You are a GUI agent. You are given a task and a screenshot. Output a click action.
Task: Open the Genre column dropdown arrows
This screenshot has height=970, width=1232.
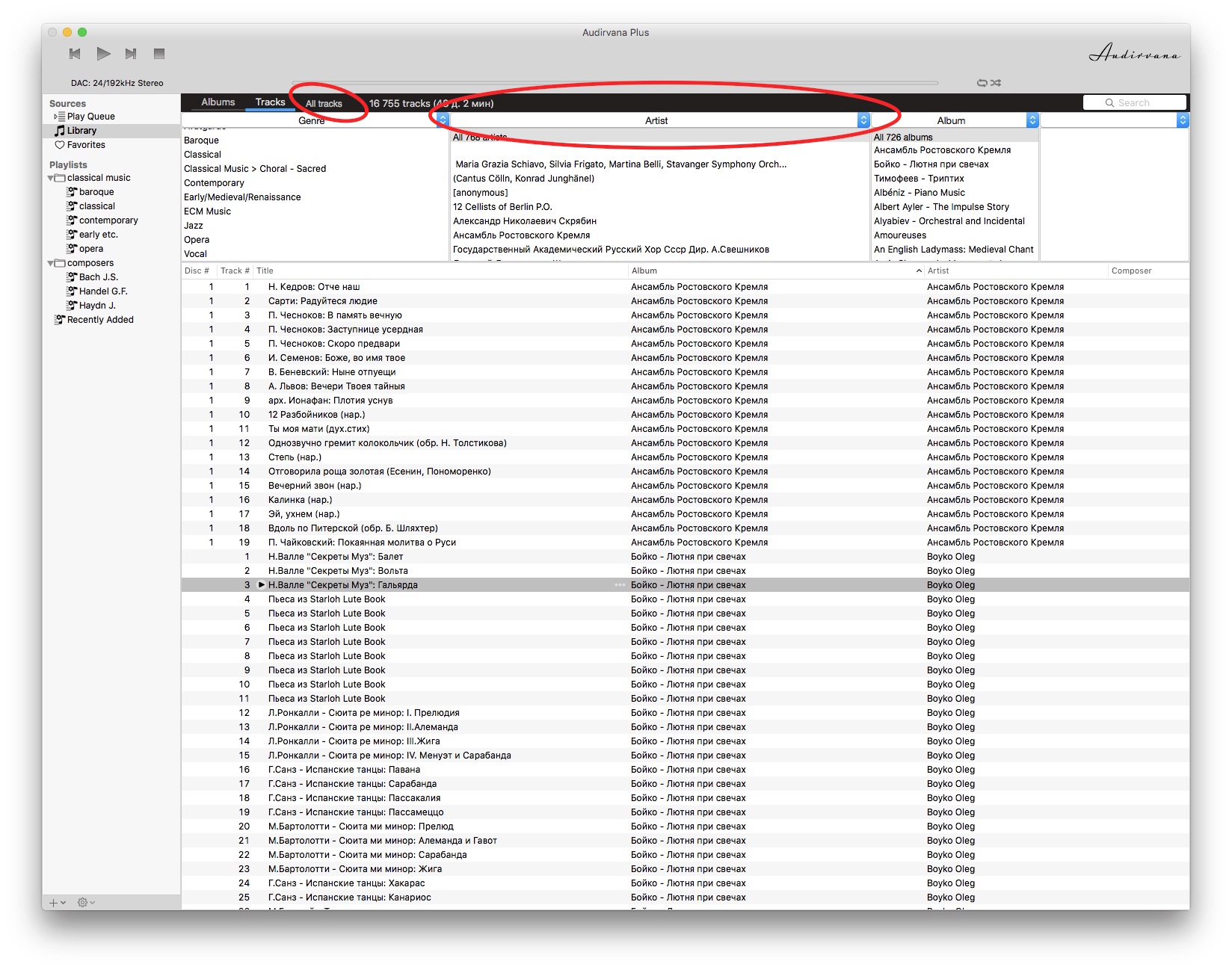[x=443, y=120]
